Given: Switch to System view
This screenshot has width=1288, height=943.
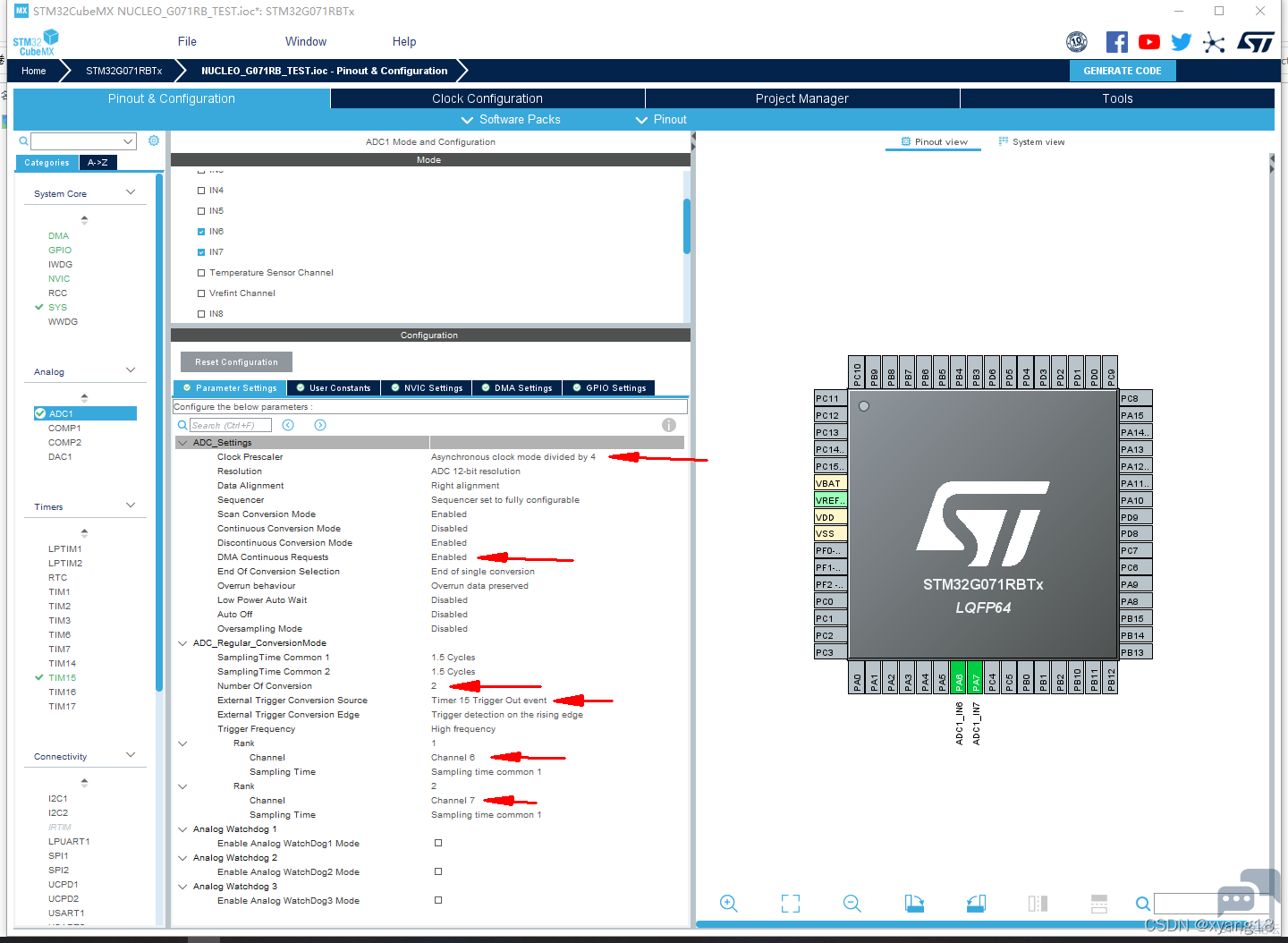Looking at the screenshot, I should click(1032, 142).
